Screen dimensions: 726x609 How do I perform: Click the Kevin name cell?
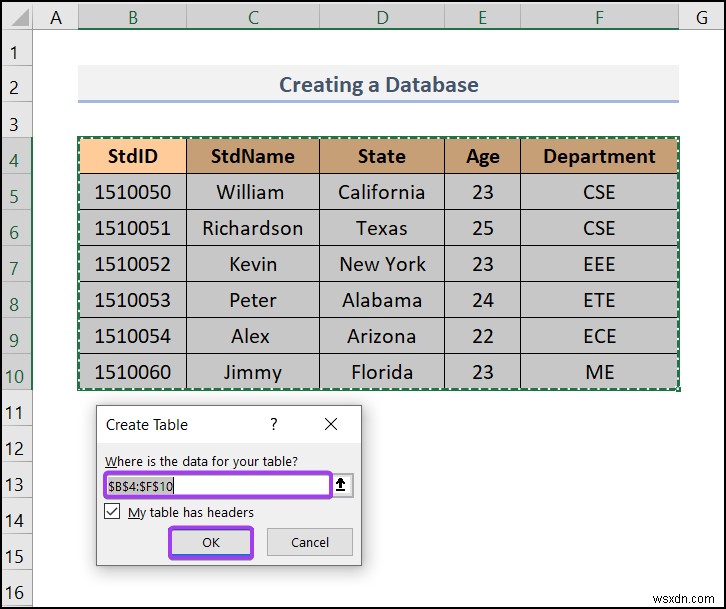pos(253,264)
